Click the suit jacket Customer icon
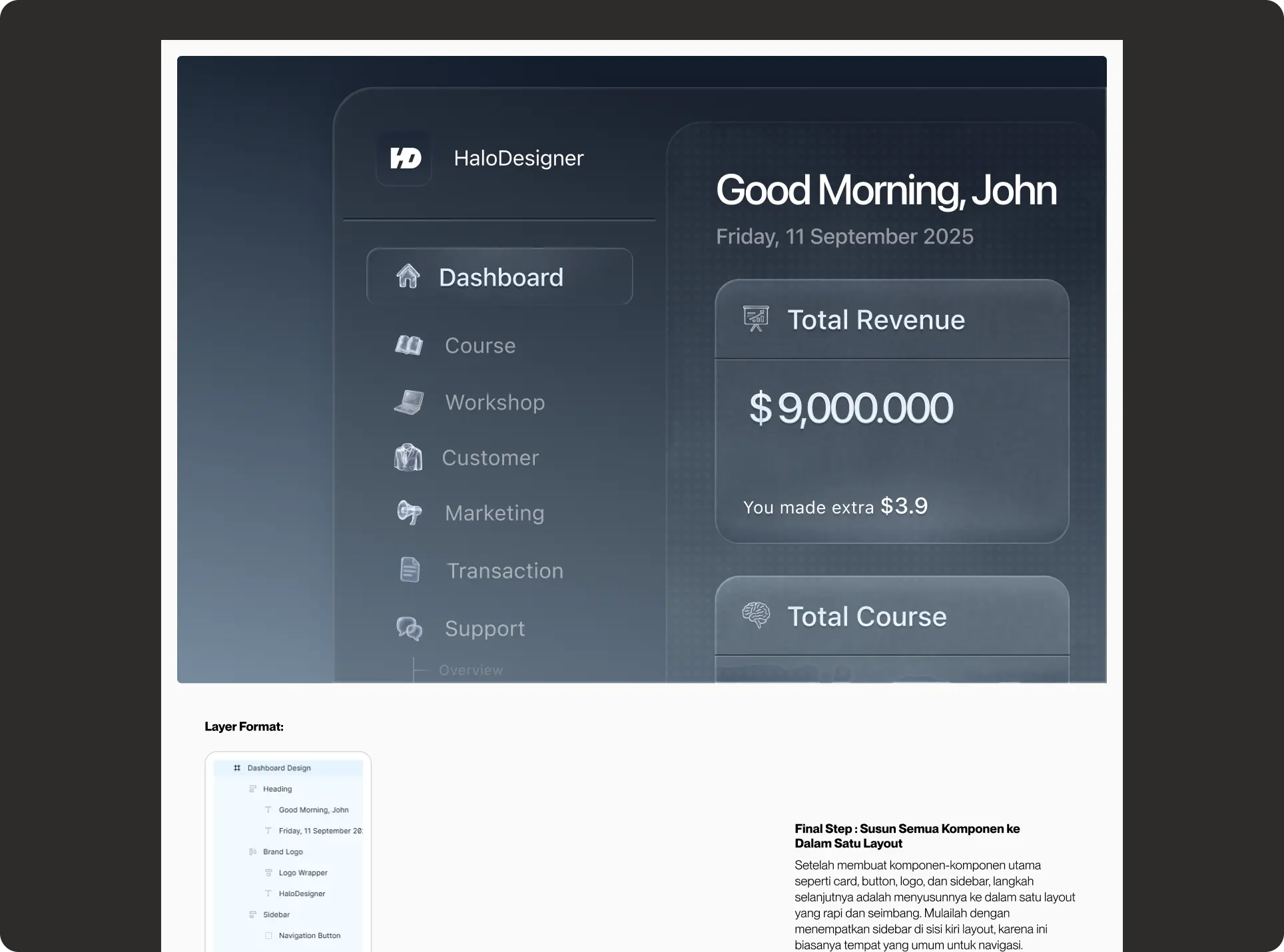This screenshot has height=952, width=1284. point(408,457)
